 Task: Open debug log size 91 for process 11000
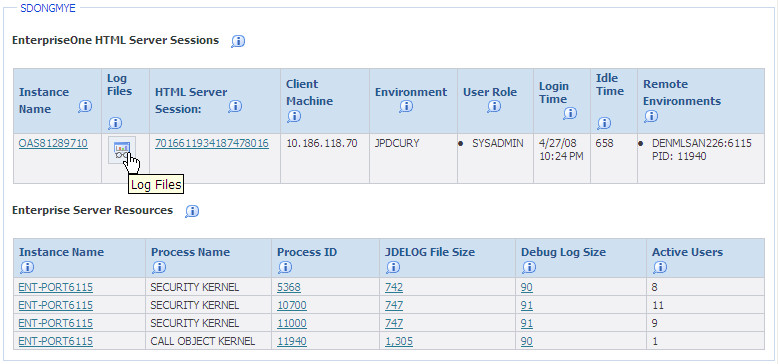pyautogui.click(x=527, y=323)
